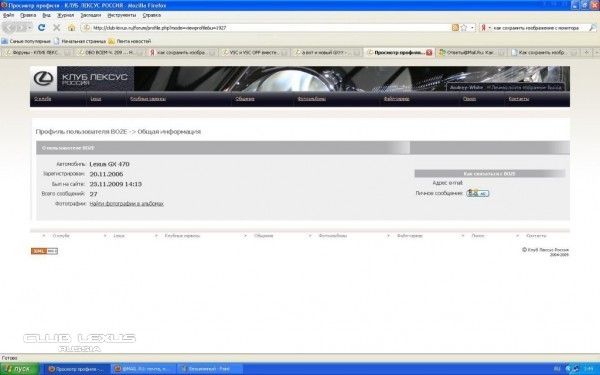Screen dimensions: 600x375
Task: Open the Журнал menu in menu bar
Action: click(x=65, y=15)
